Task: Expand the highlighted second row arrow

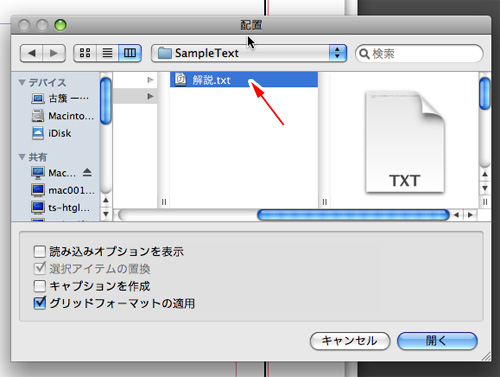Action: tap(150, 96)
